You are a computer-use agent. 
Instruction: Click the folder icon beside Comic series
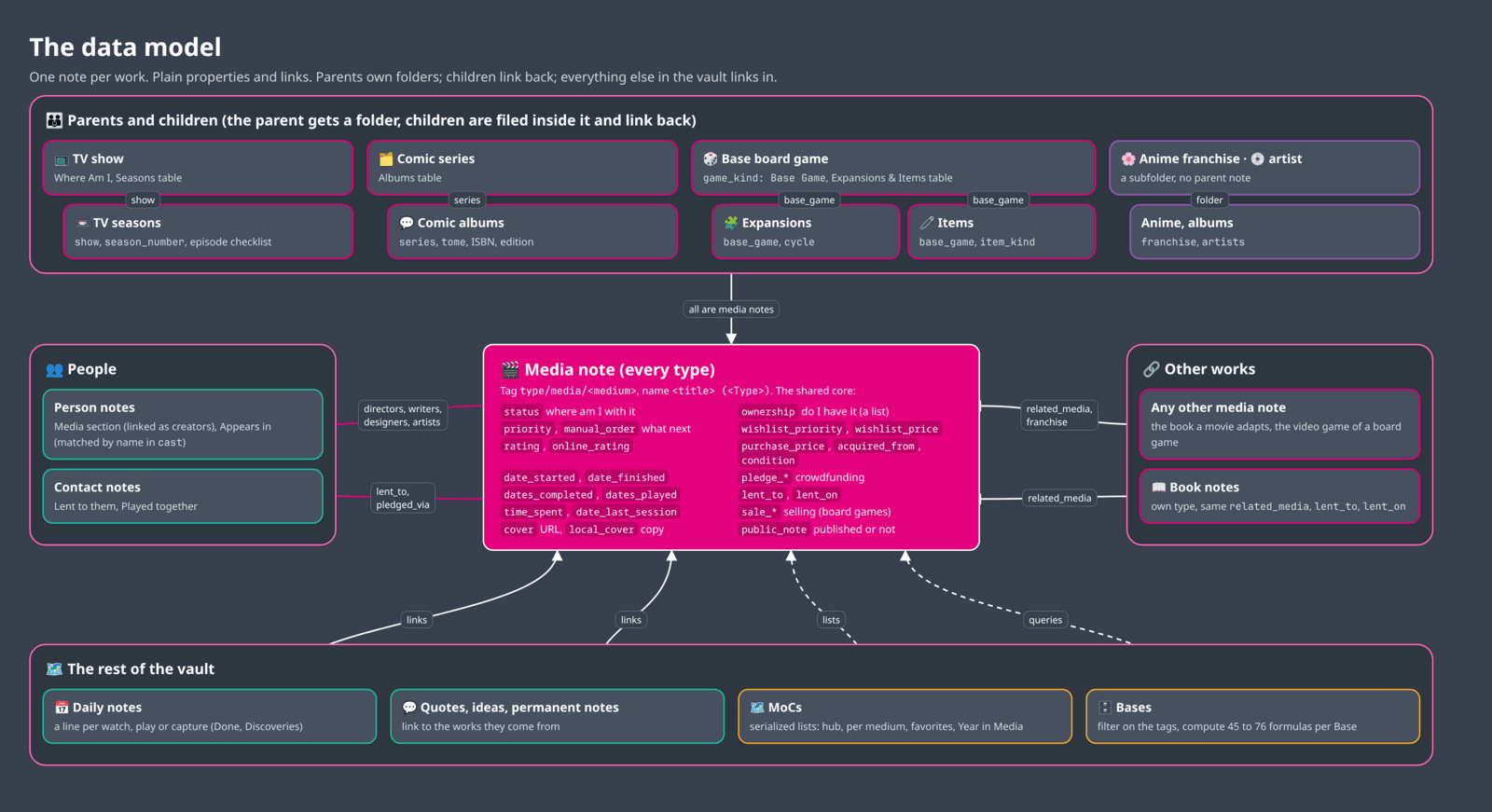click(386, 159)
